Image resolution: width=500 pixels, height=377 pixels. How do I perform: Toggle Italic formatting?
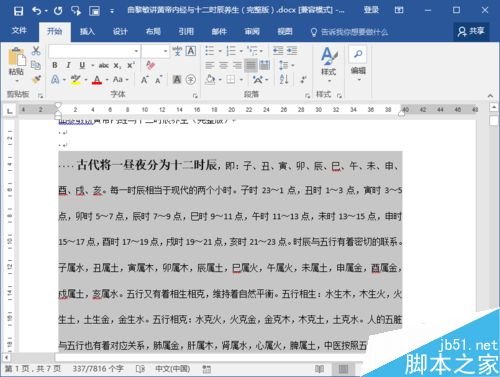[68, 65]
